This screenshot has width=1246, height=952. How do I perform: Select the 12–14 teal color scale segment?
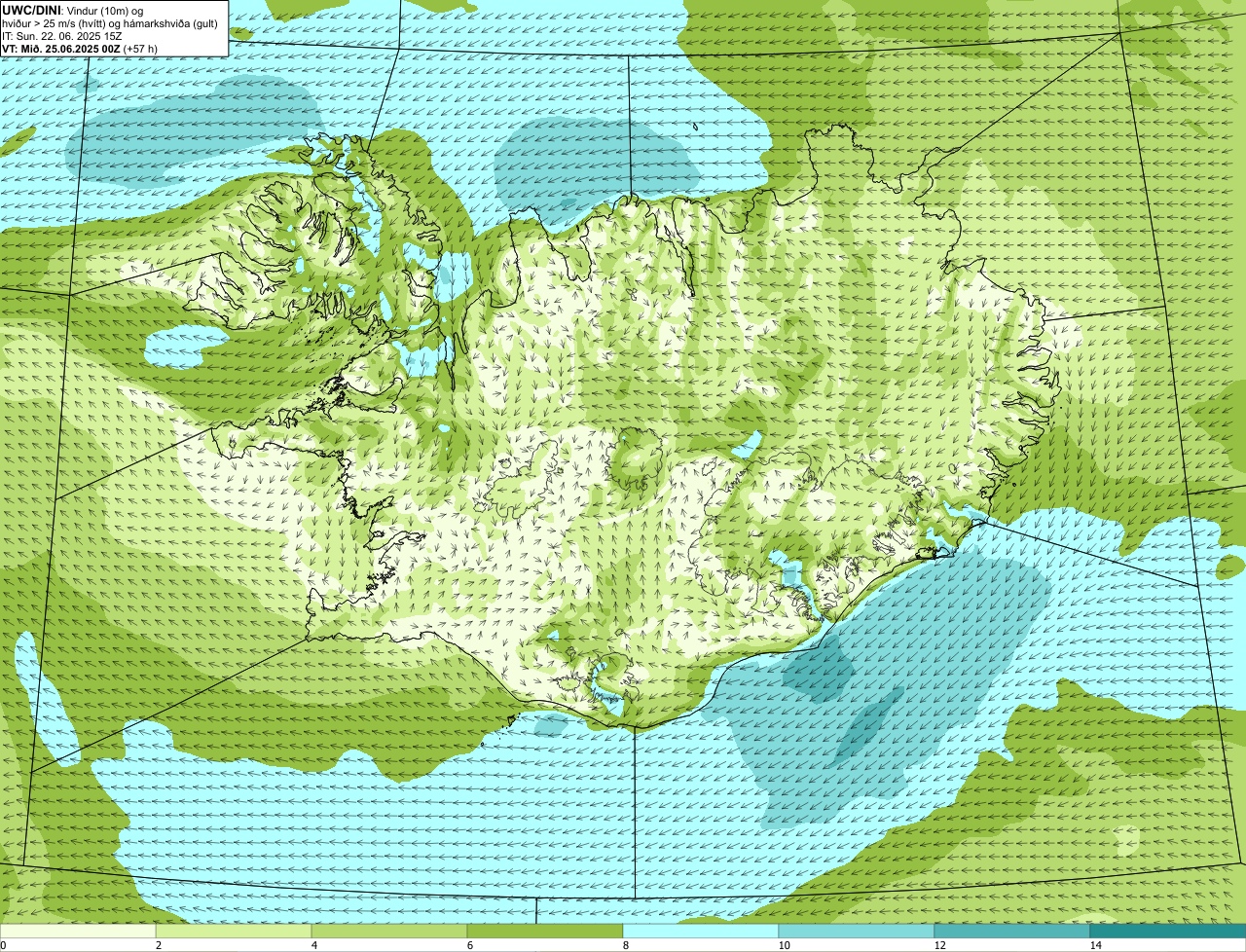tap(1012, 931)
